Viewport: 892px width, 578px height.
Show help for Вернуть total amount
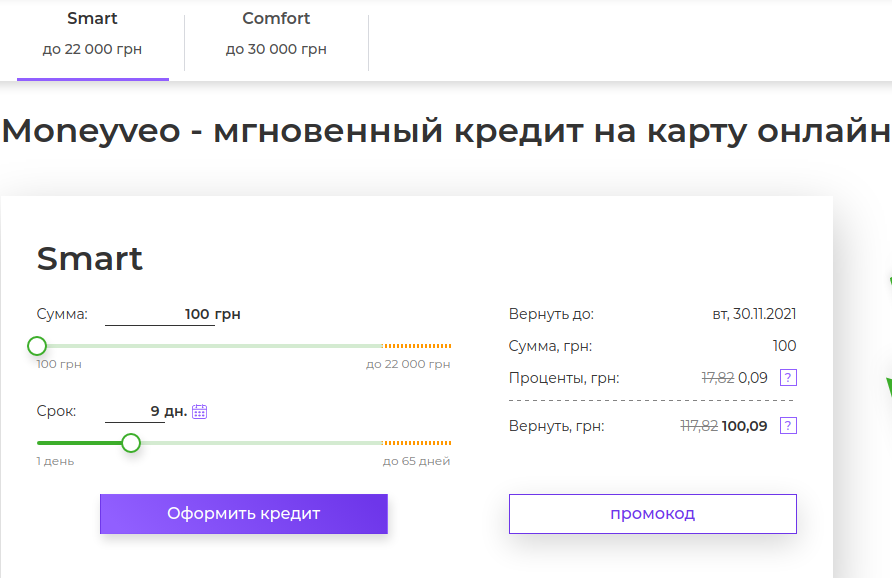click(788, 426)
